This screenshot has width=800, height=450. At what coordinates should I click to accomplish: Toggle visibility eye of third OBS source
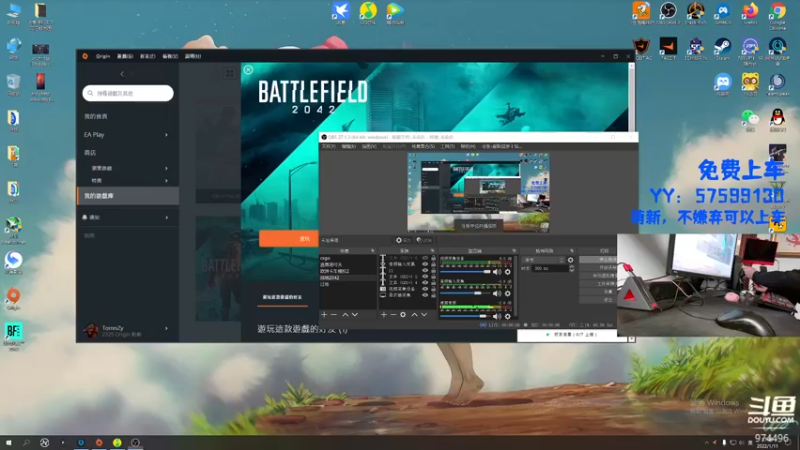(x=425, y=270)
